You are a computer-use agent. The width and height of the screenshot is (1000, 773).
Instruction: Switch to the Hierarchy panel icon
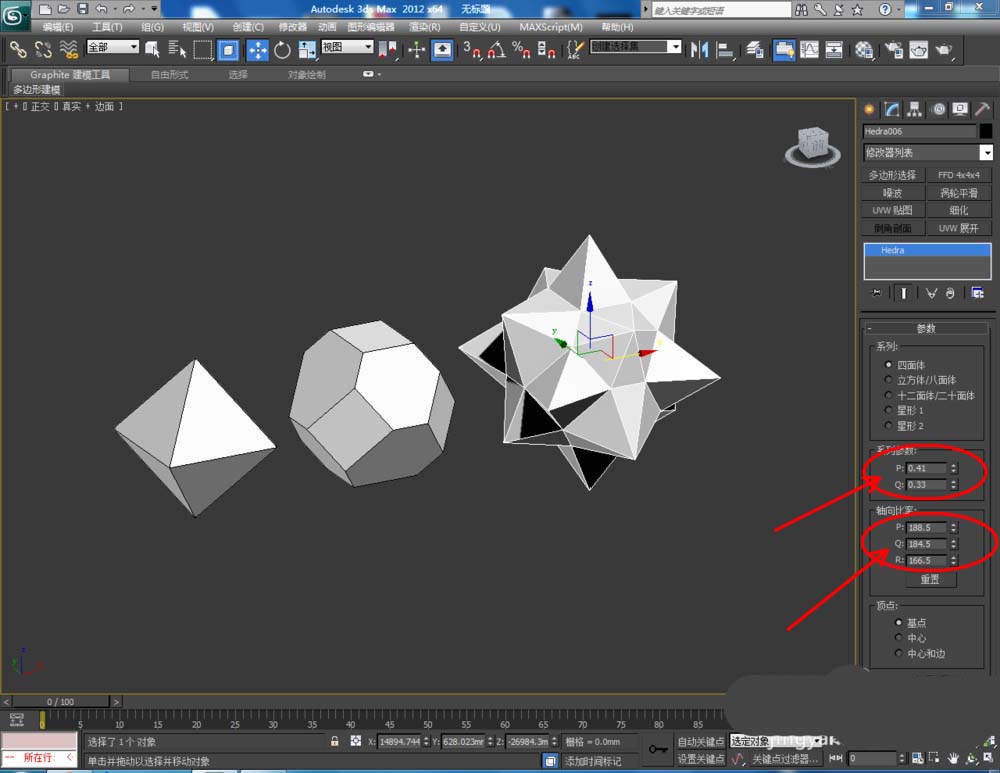tap(915, 109)
